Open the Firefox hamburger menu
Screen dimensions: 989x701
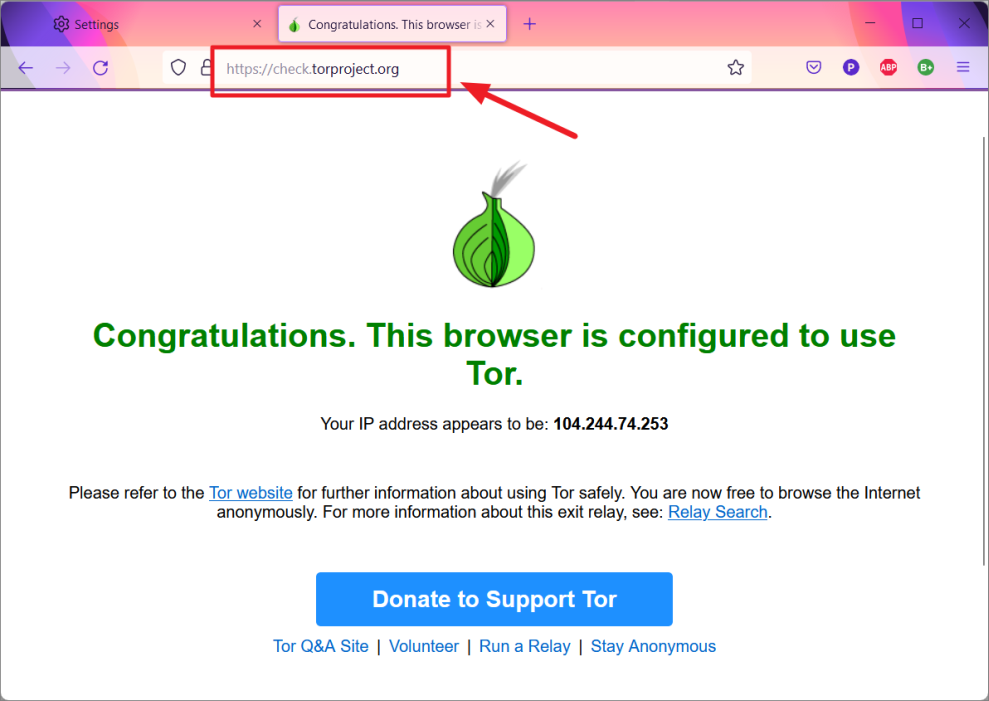click(x=963, y=67)
